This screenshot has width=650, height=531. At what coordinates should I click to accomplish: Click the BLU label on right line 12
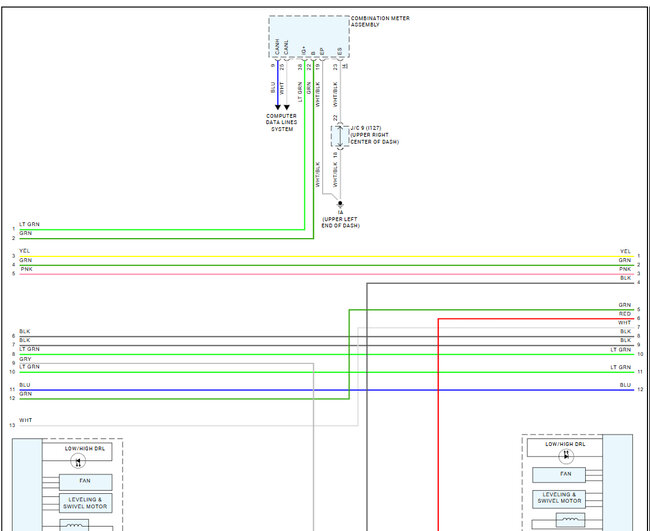tap(625, 385)
